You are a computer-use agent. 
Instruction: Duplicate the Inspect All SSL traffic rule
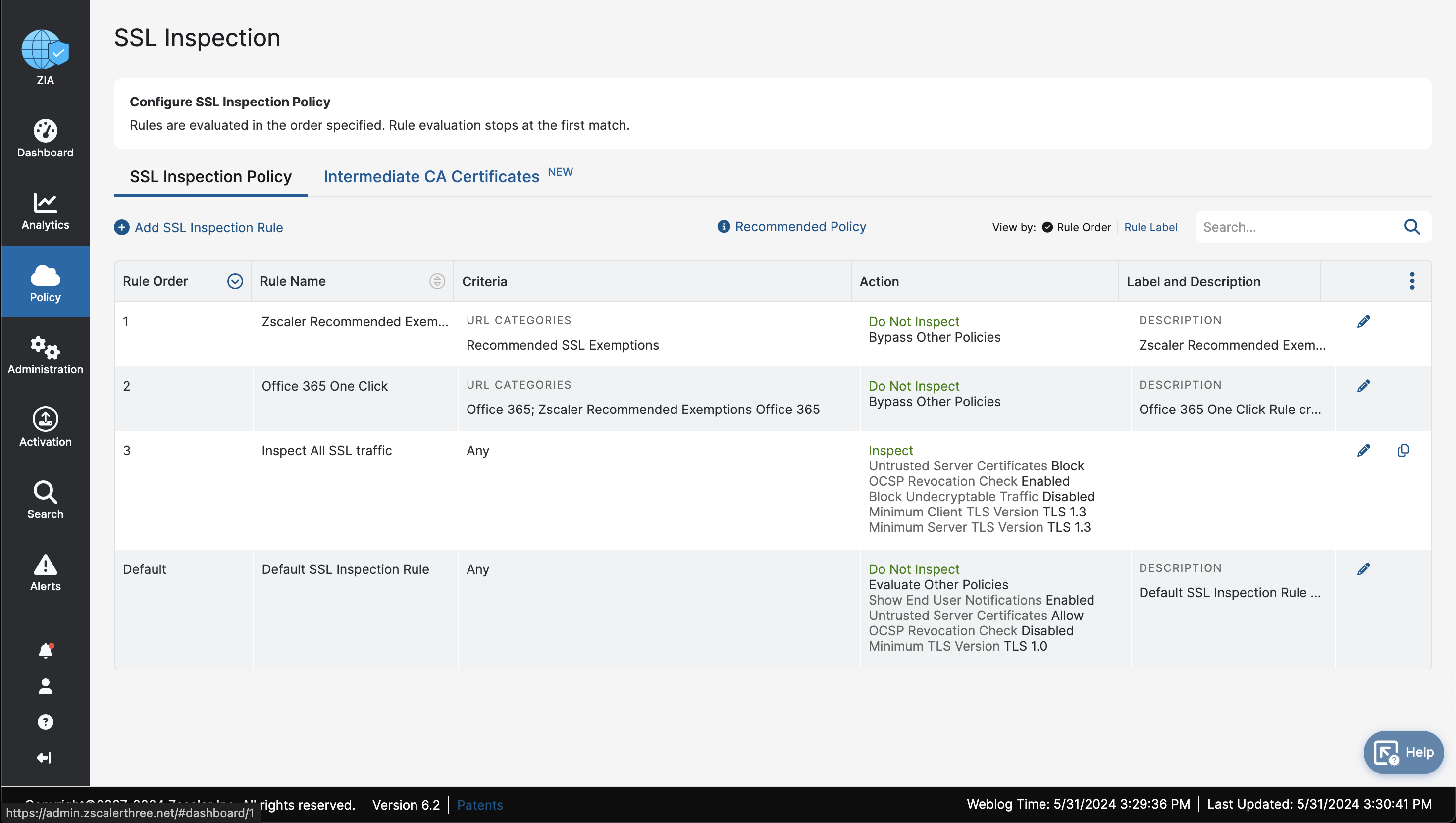coord(1403,451)
